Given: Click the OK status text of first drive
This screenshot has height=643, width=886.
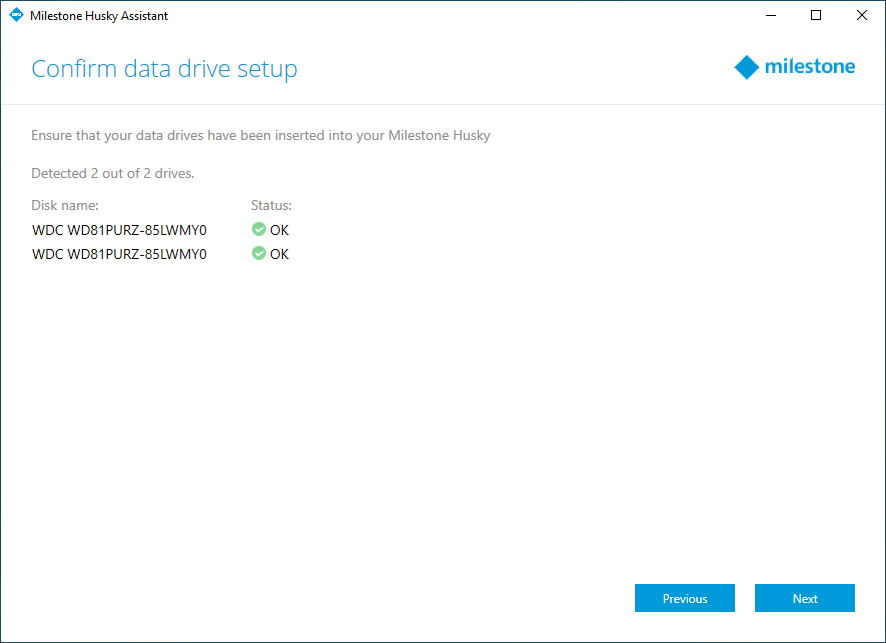Looking at the screenshot, I should point(279,230).
